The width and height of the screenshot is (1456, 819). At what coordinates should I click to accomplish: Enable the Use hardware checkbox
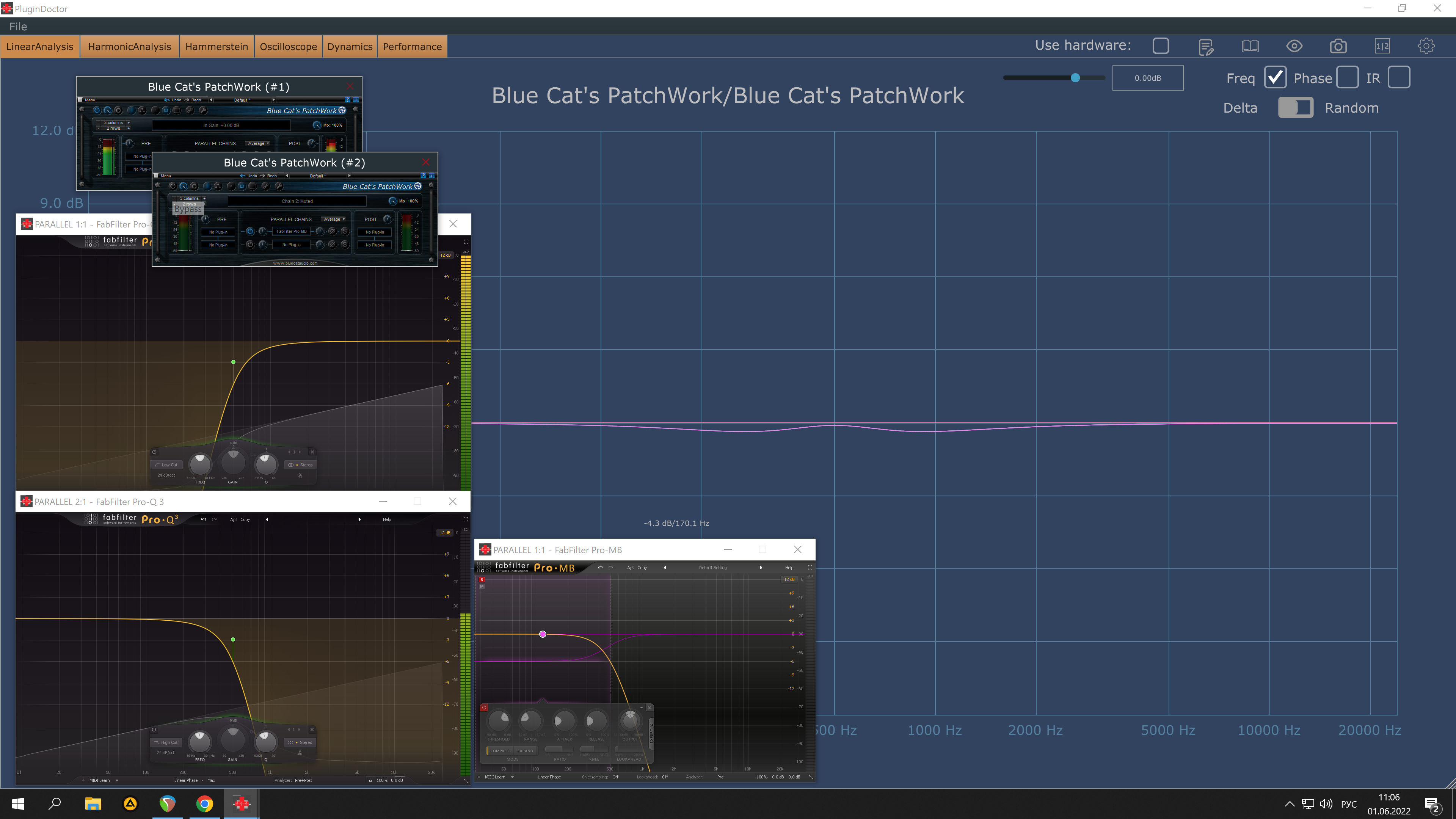coord(1160,46)
